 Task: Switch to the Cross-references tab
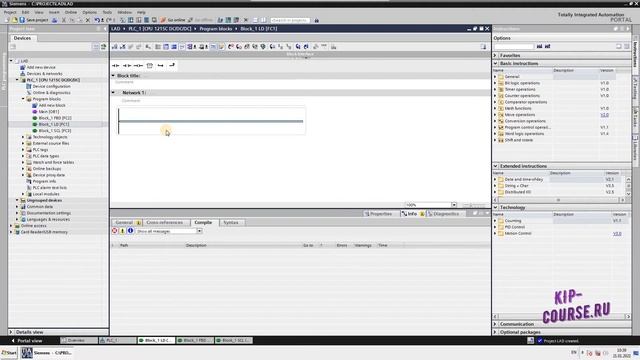click(164, 222)
